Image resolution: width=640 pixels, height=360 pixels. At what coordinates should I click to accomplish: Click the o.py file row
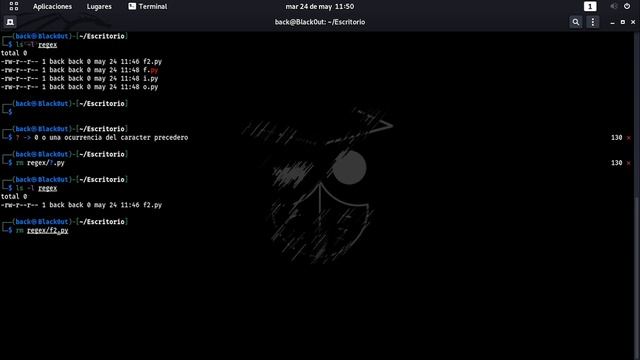(x=79, y=87)
